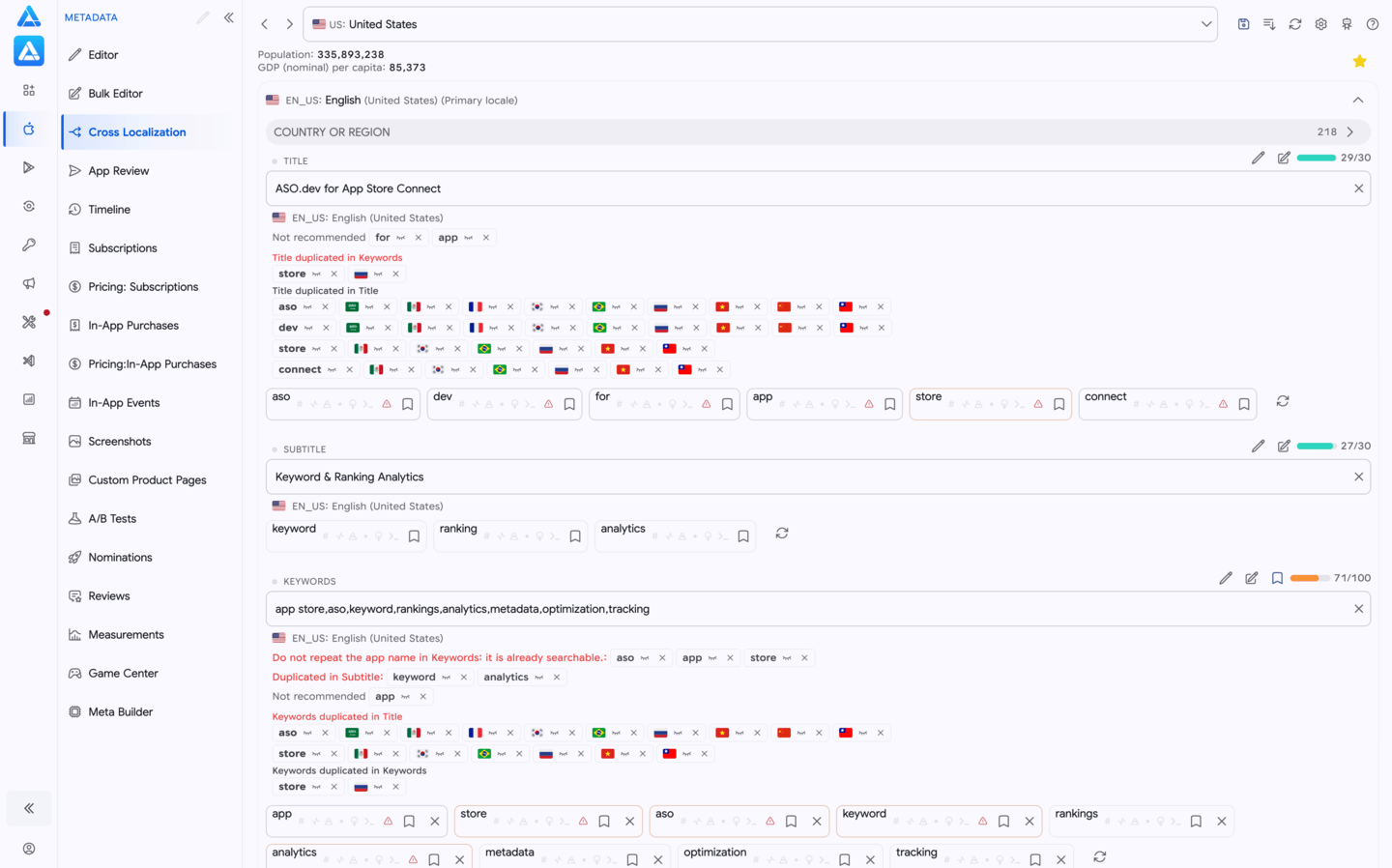Open settings gear in top toolbar
Image resolution: width=1392 pixels, height=868 pixels.
pyautogui.click(x=1320, y=24)
